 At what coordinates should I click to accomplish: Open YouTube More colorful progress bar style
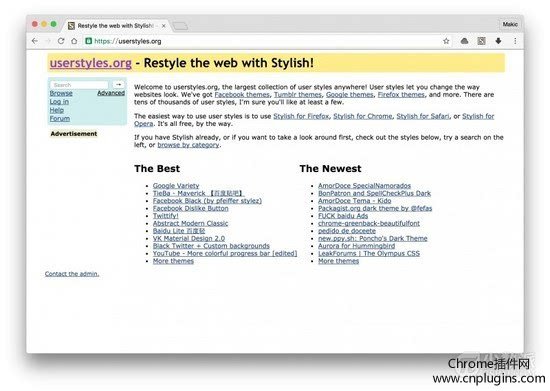coord(225,254)
